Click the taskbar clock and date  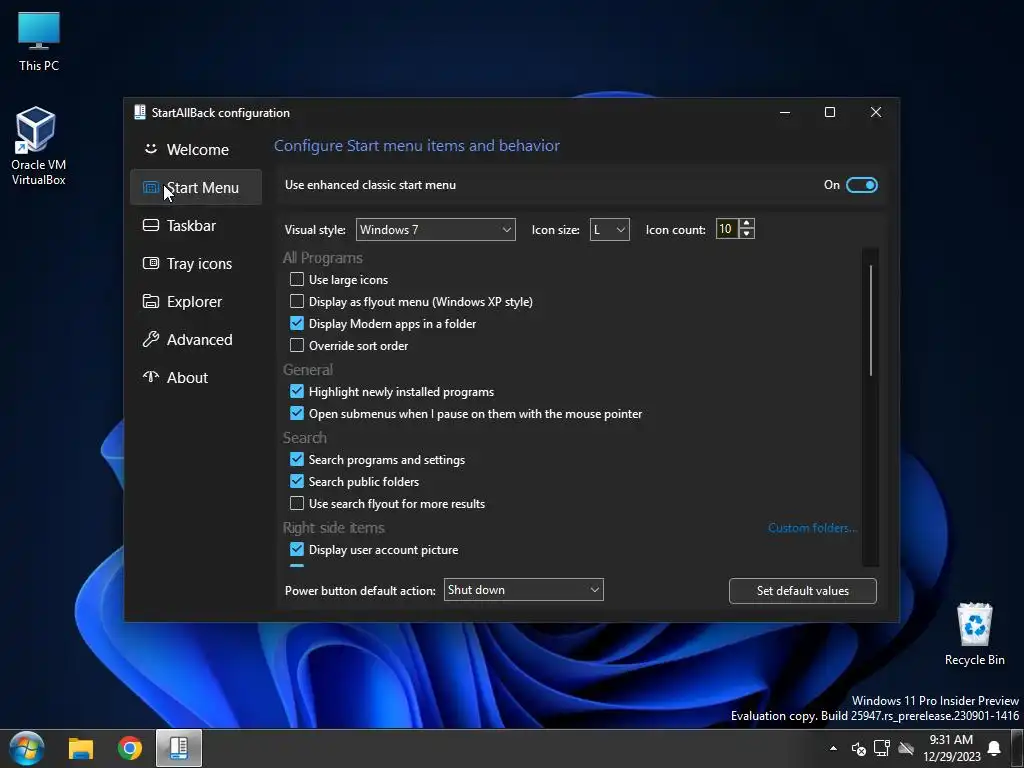coord(952,748)
